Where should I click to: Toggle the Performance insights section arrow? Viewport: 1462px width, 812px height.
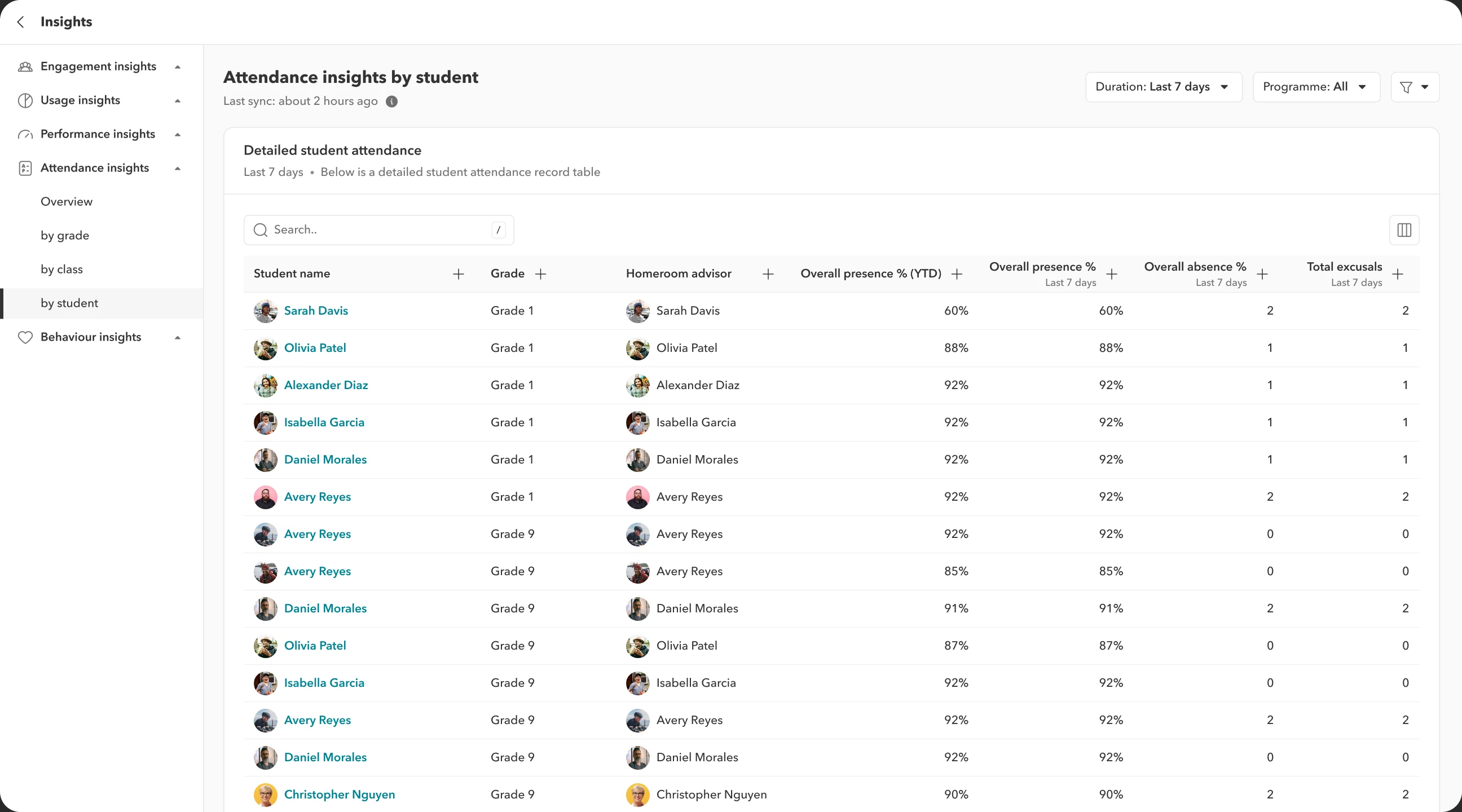click(178, 134)
